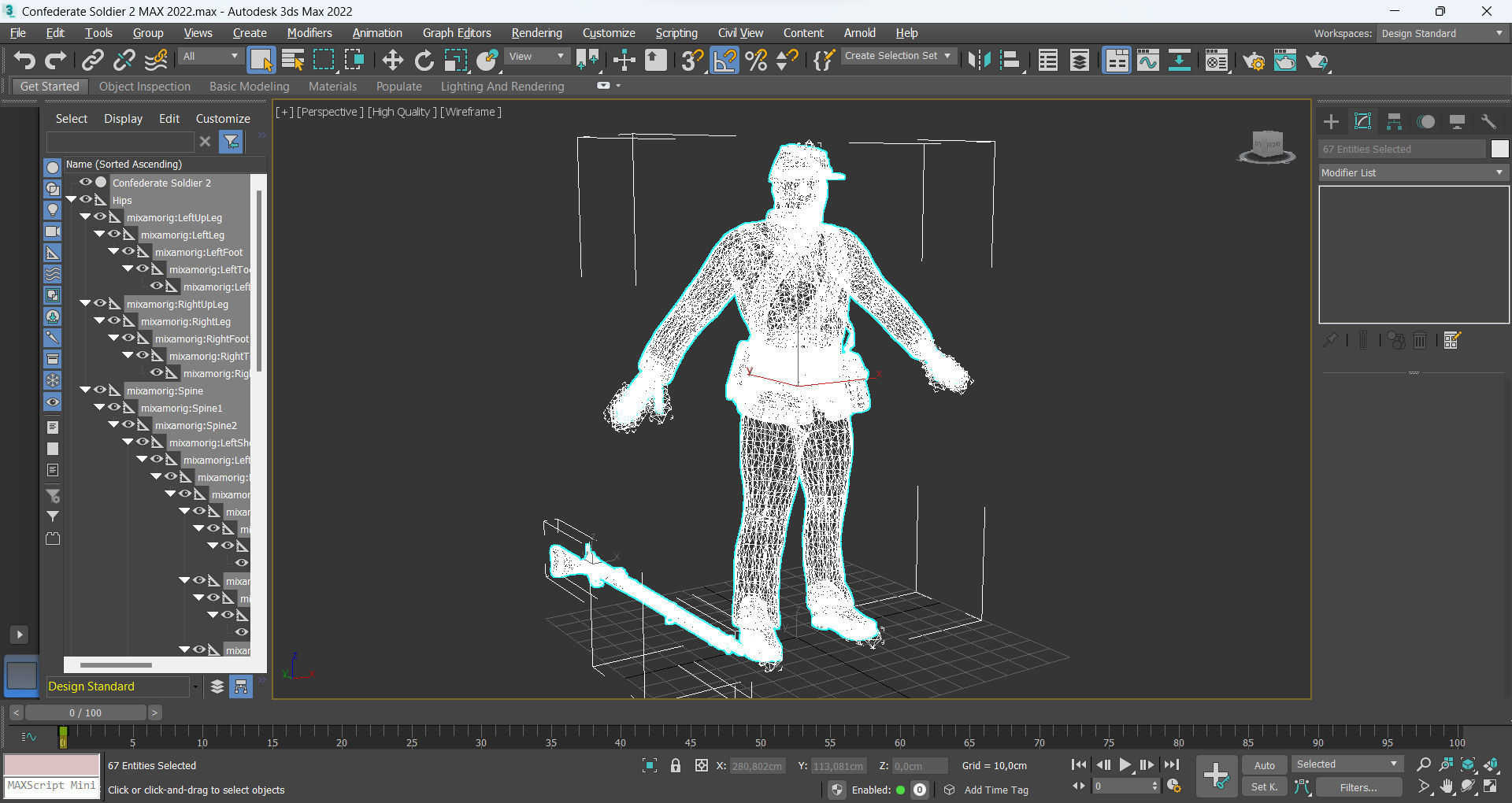Toggle visibility of the Hips bone
Image resolution: width=1512 pixels, height=803 pixels.
click(x=86, y=199)
